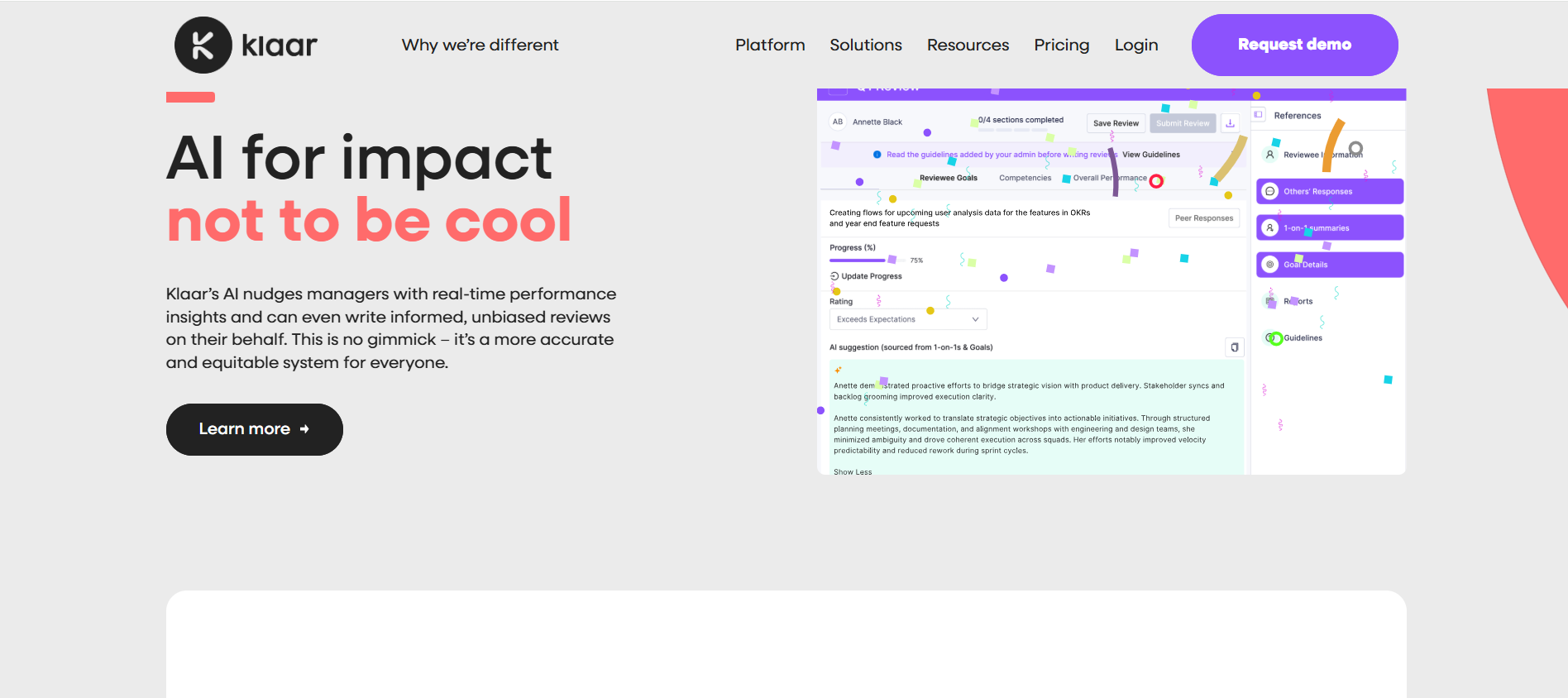Click the copy icon for AI suggestion
The image size is (1568, 698).
[1234, 347]
